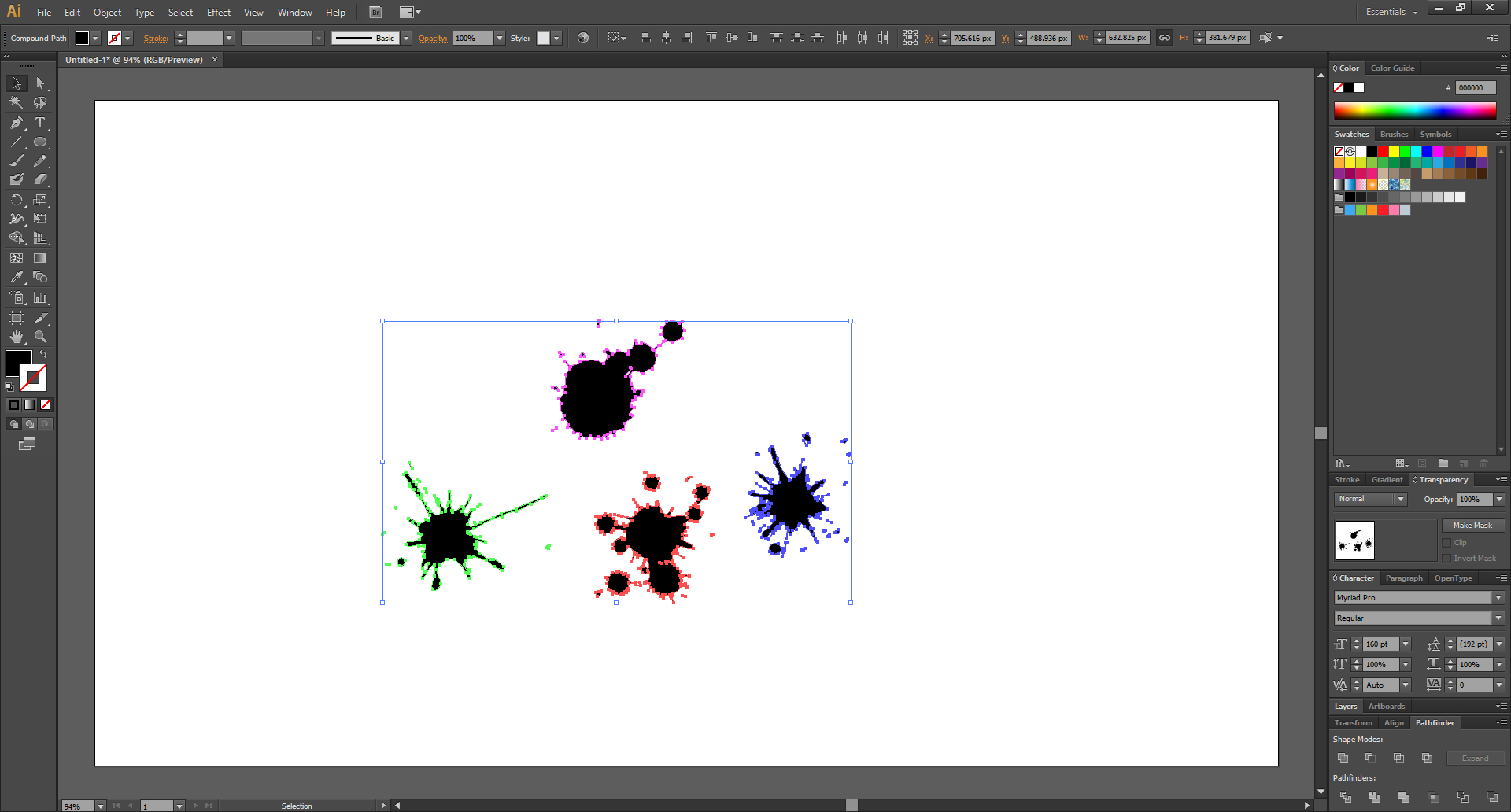Viewport: 1511px width, 812px height.
Task: Click the Minus Front shape mode icon
Action: [x=1370, y=758]
